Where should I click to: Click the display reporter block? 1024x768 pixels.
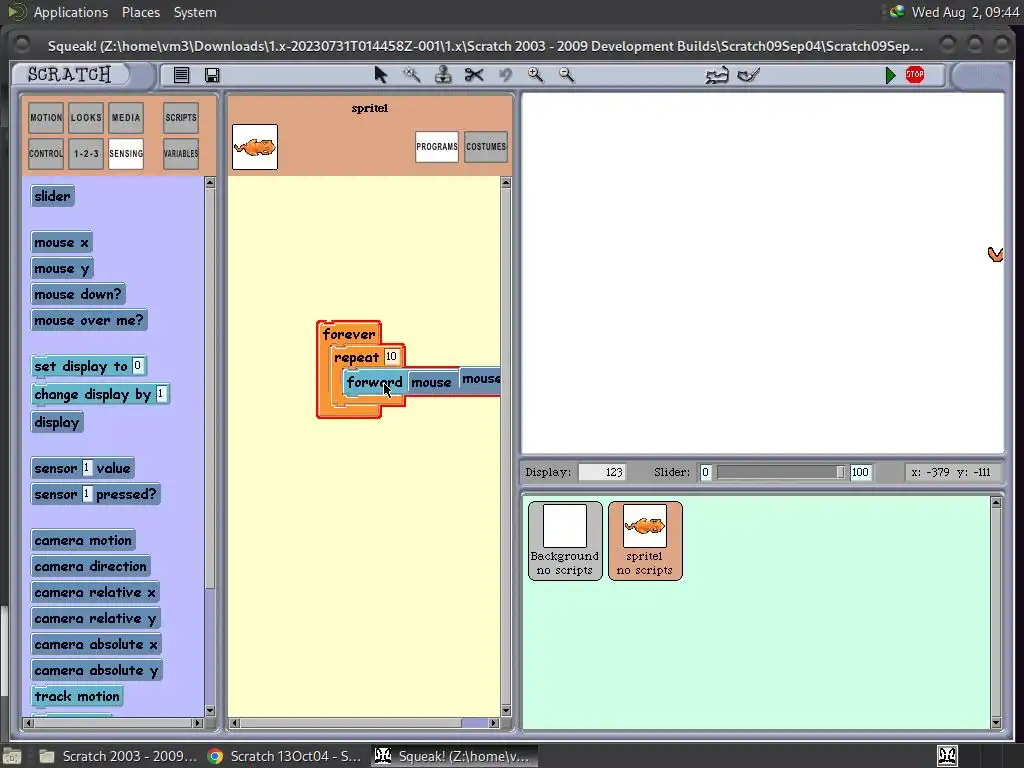(x=57, y=423)
